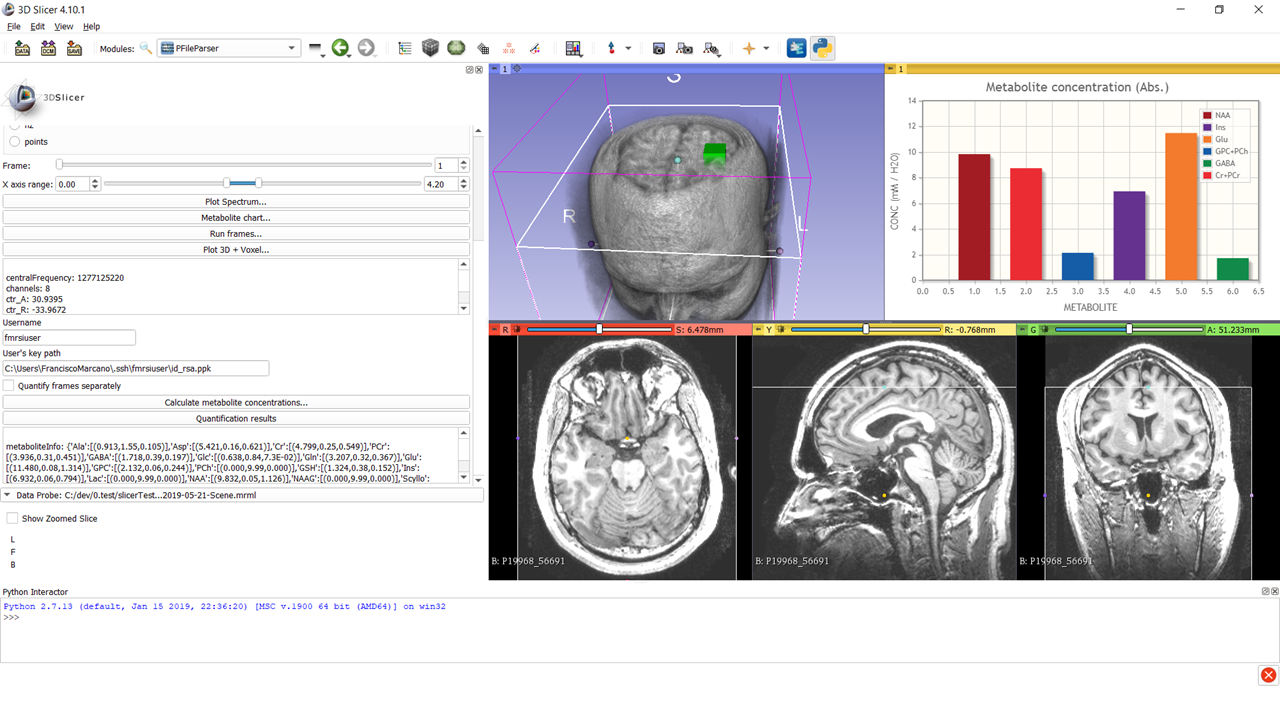Image resolution: width=1280 pixels, height=720 pixels.
Task: Go back to previous module with green arrow
Action: (x=341, y=48)
